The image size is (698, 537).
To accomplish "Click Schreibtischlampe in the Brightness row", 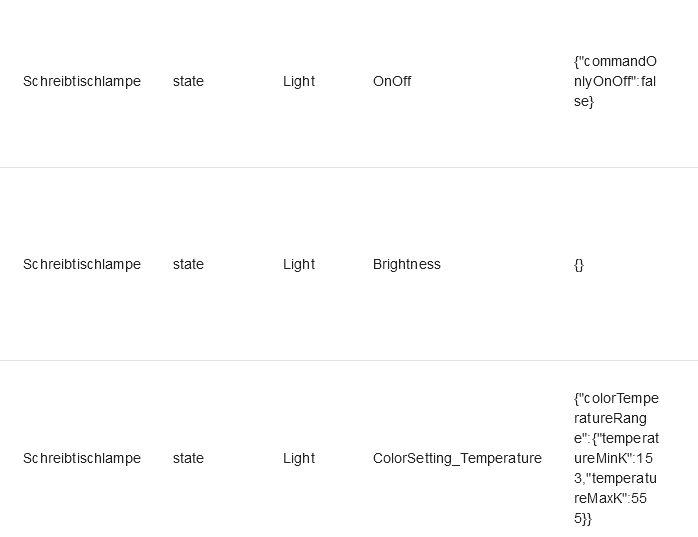I will 82,264.
